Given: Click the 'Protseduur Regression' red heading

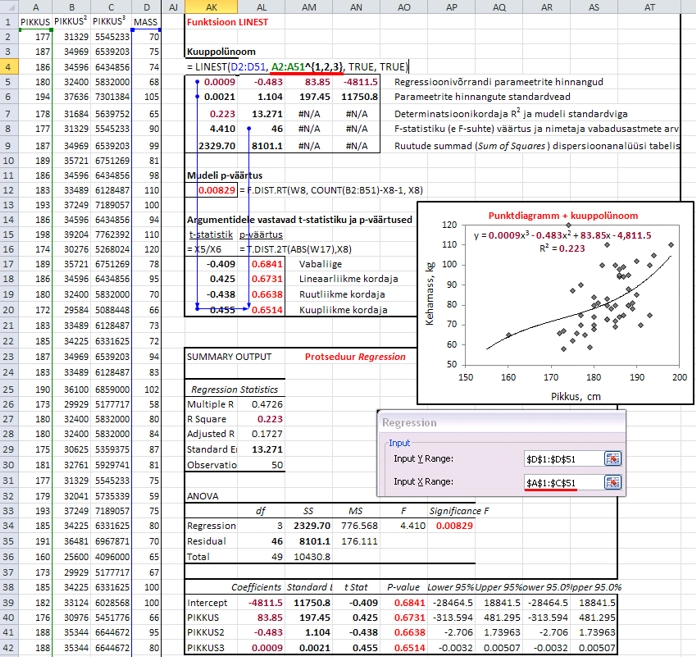Looking at the screenshot, I should click(355, 356).
